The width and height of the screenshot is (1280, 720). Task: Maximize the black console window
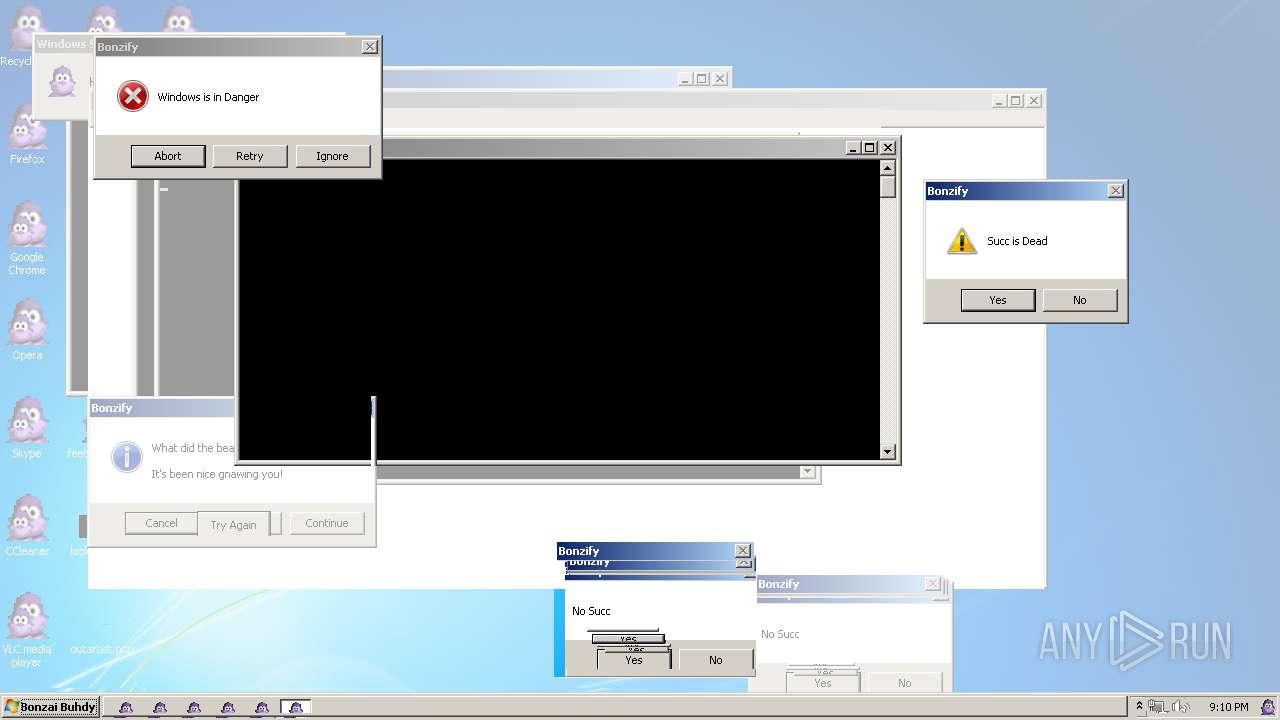(x=870, y=148)
